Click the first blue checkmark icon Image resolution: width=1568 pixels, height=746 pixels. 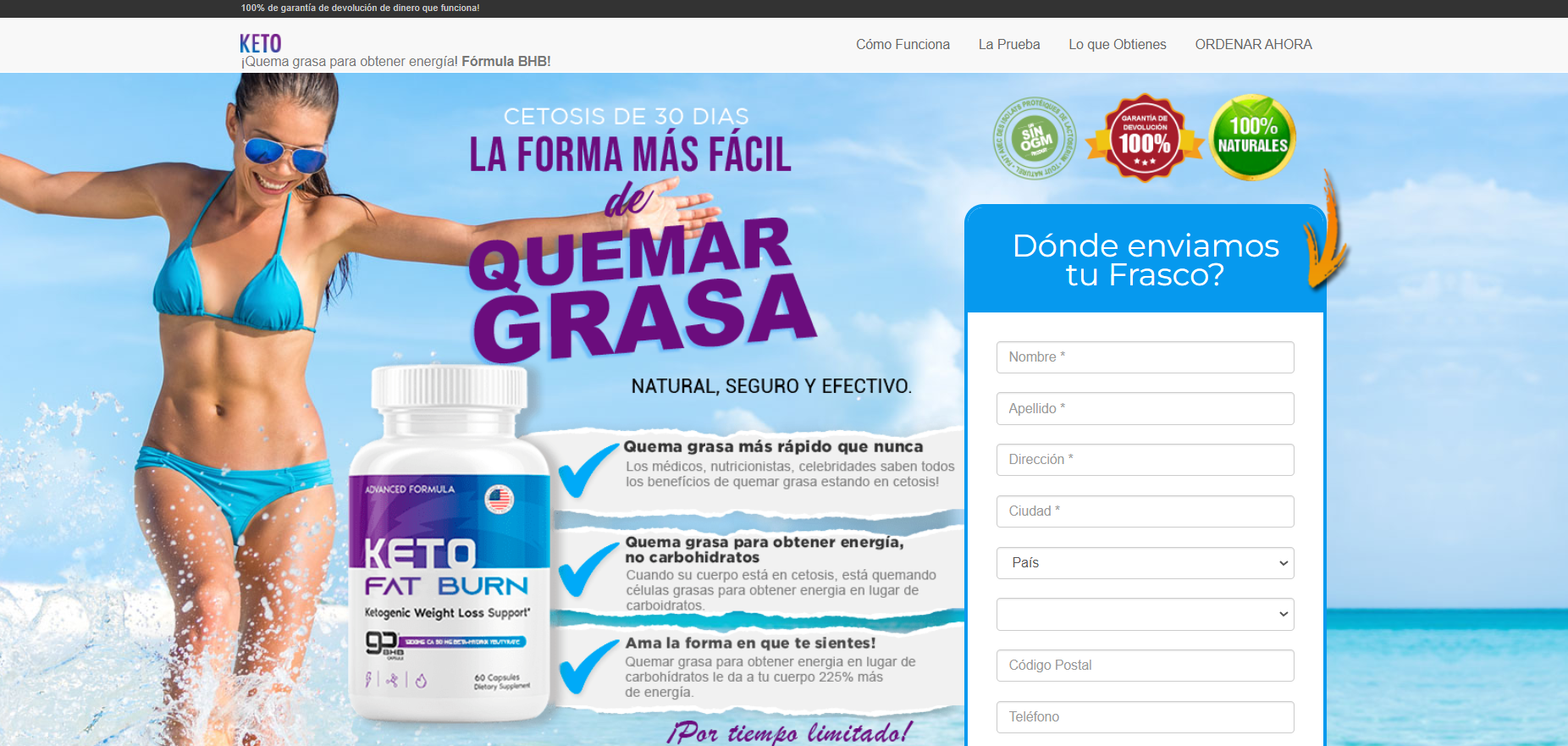click(588, 470)
